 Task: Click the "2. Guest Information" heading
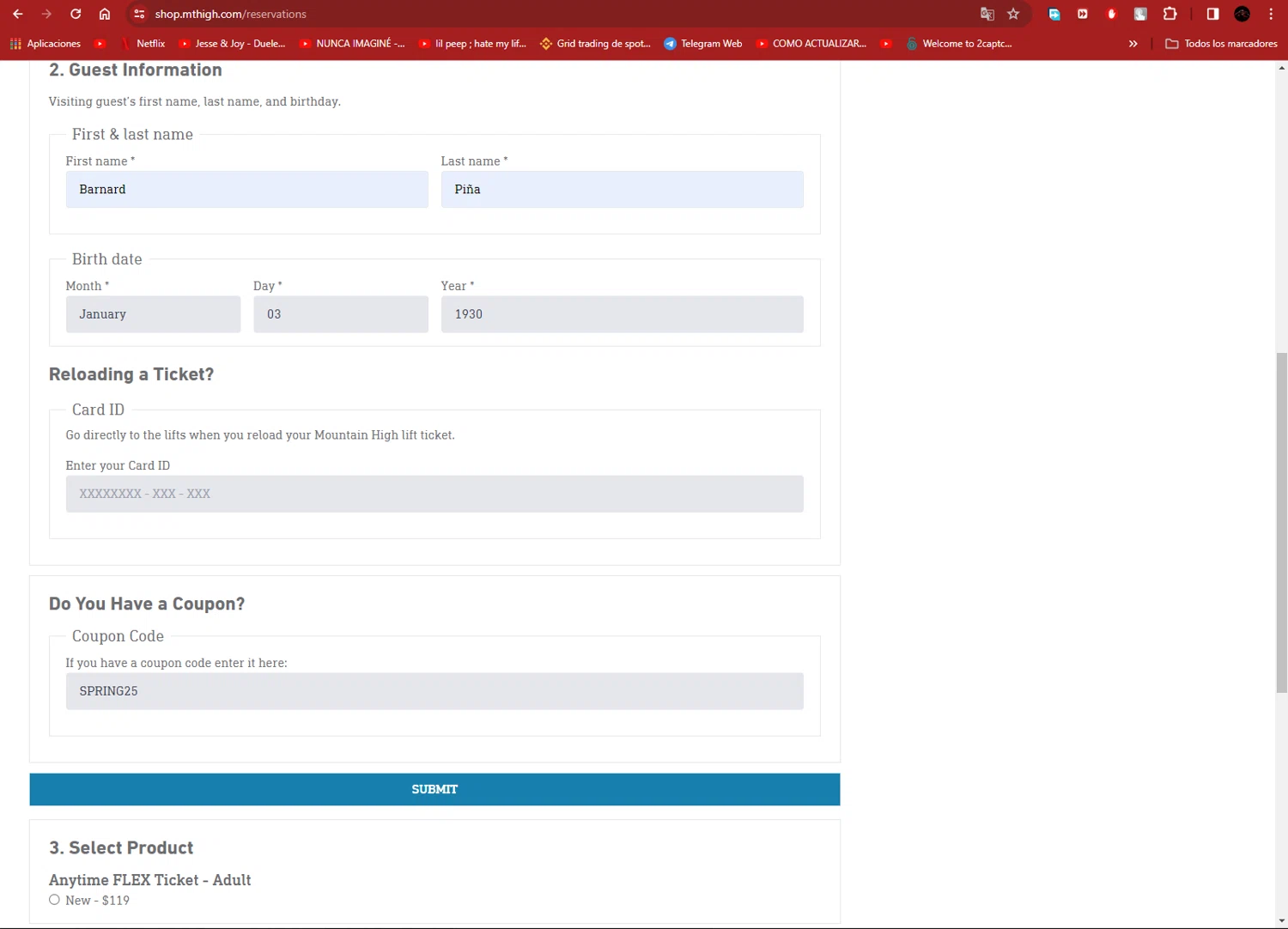pyautogui.click(x=136, y=70)
